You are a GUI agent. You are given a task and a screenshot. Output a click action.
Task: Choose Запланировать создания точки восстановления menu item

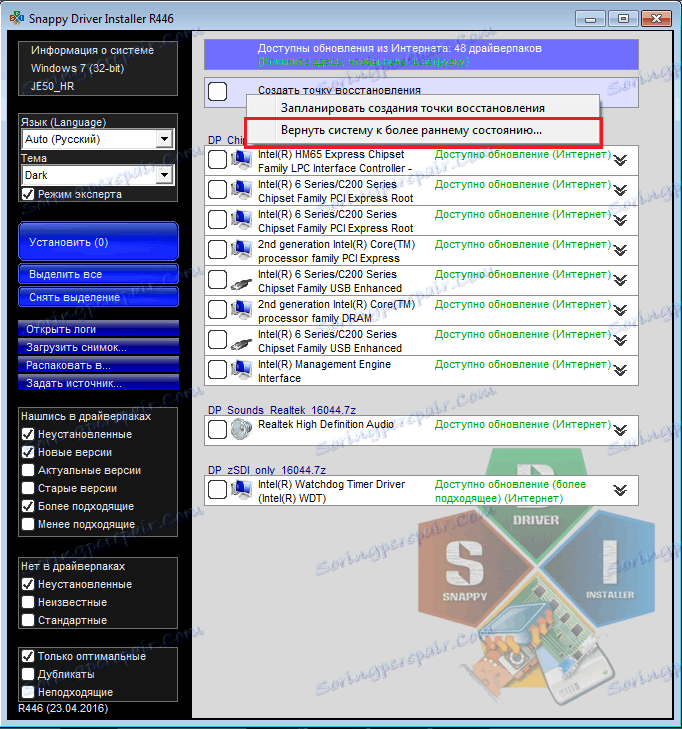pos(423,108)
